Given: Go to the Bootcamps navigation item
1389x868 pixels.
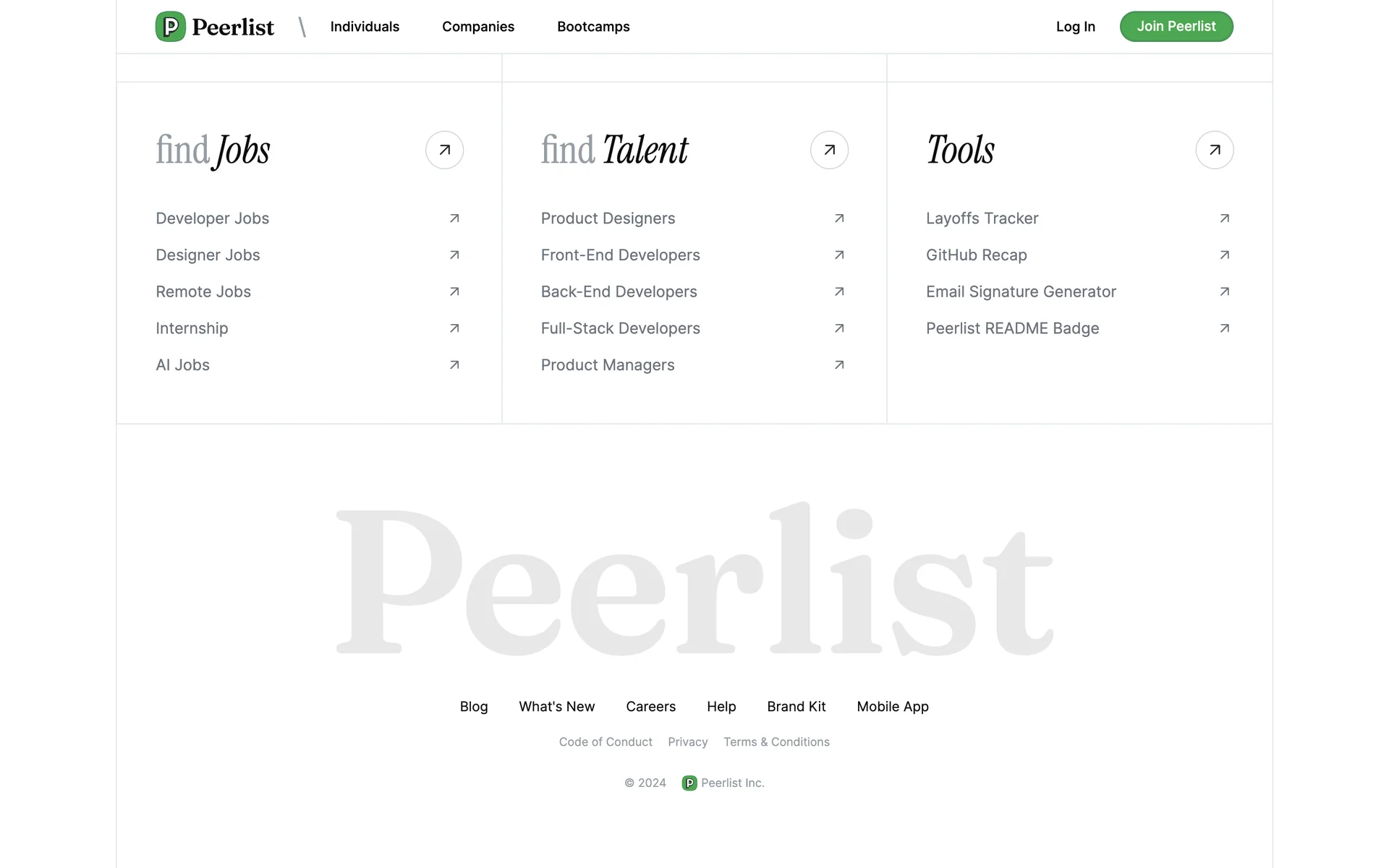Looking at the screenshot, I should pos(593,27).
